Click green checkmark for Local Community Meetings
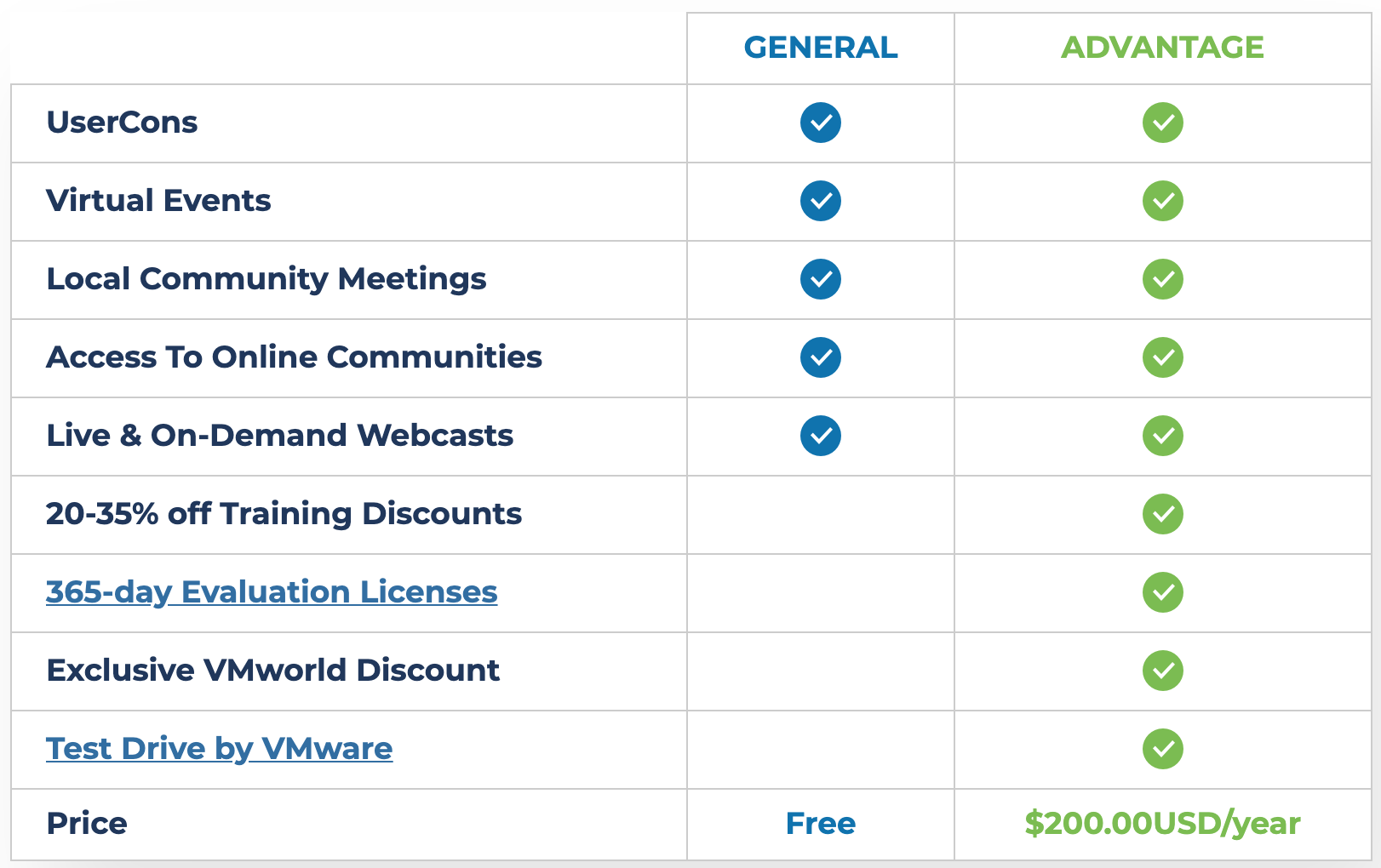The width and height of the screenshot is (1381, 868). point(1163,279)
